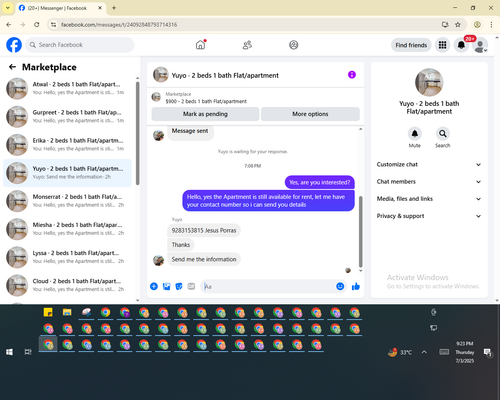Send a thumbs up like
The width and height of the screenshot is (500, 400).
coord(356,286)
